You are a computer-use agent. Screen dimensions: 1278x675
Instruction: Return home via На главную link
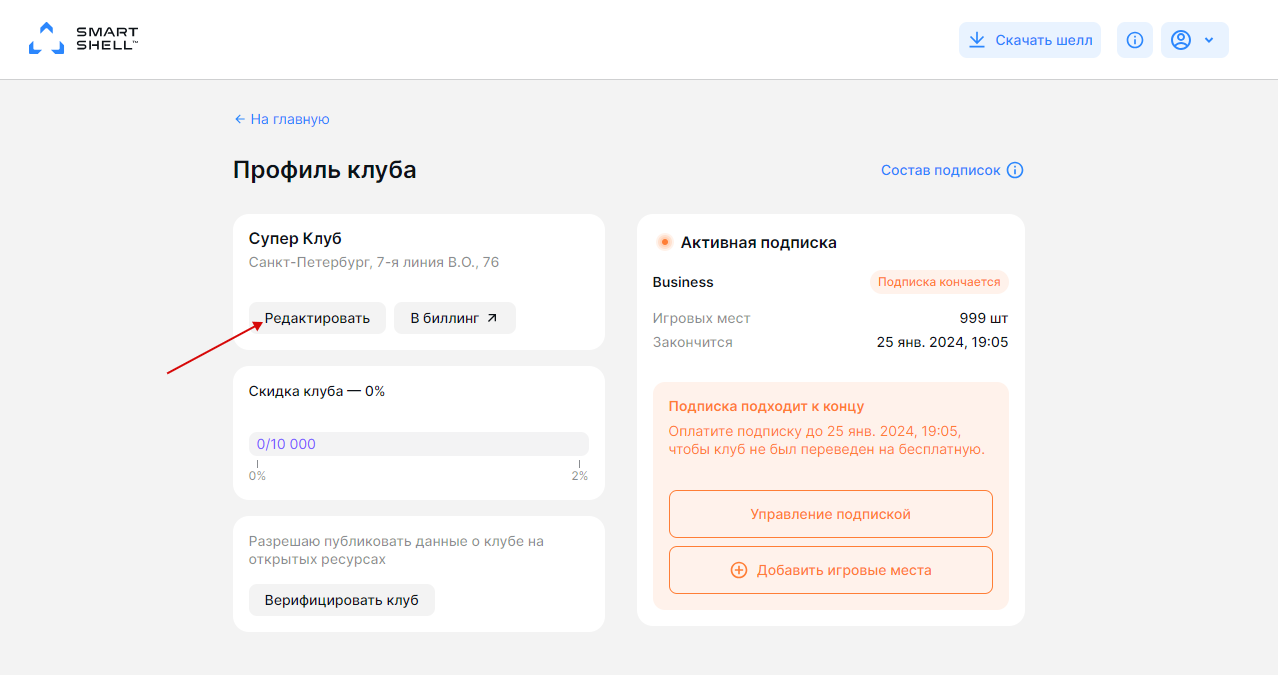[288, 119]
